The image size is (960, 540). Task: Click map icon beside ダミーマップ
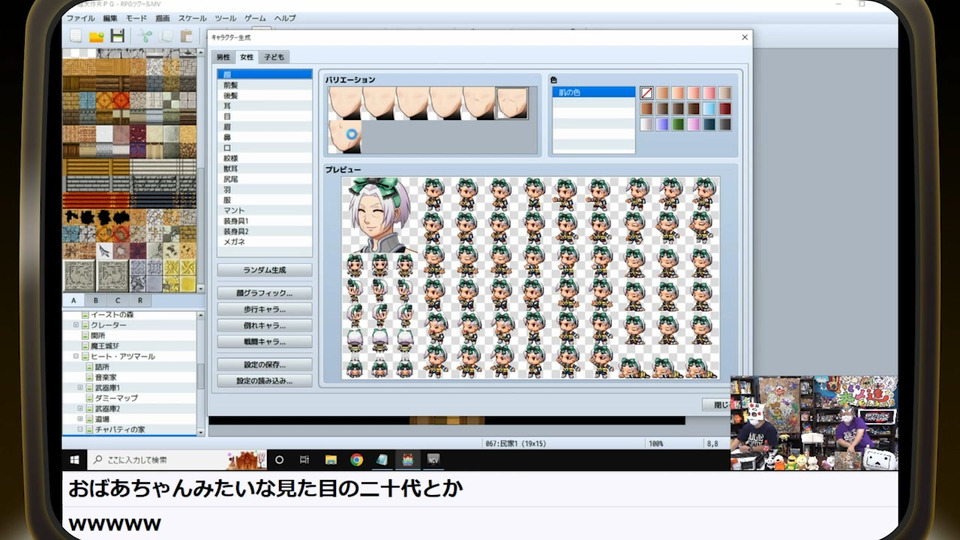tap(89, 398)
